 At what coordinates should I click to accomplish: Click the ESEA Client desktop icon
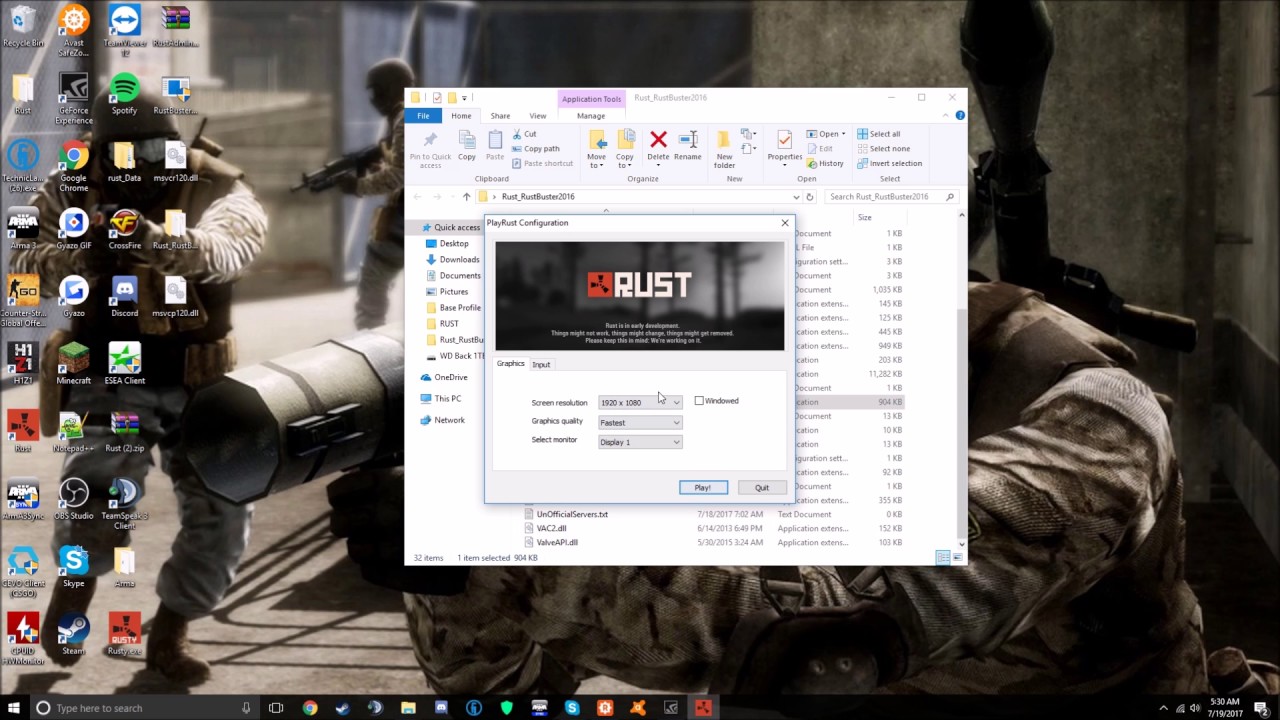[124, 364]
